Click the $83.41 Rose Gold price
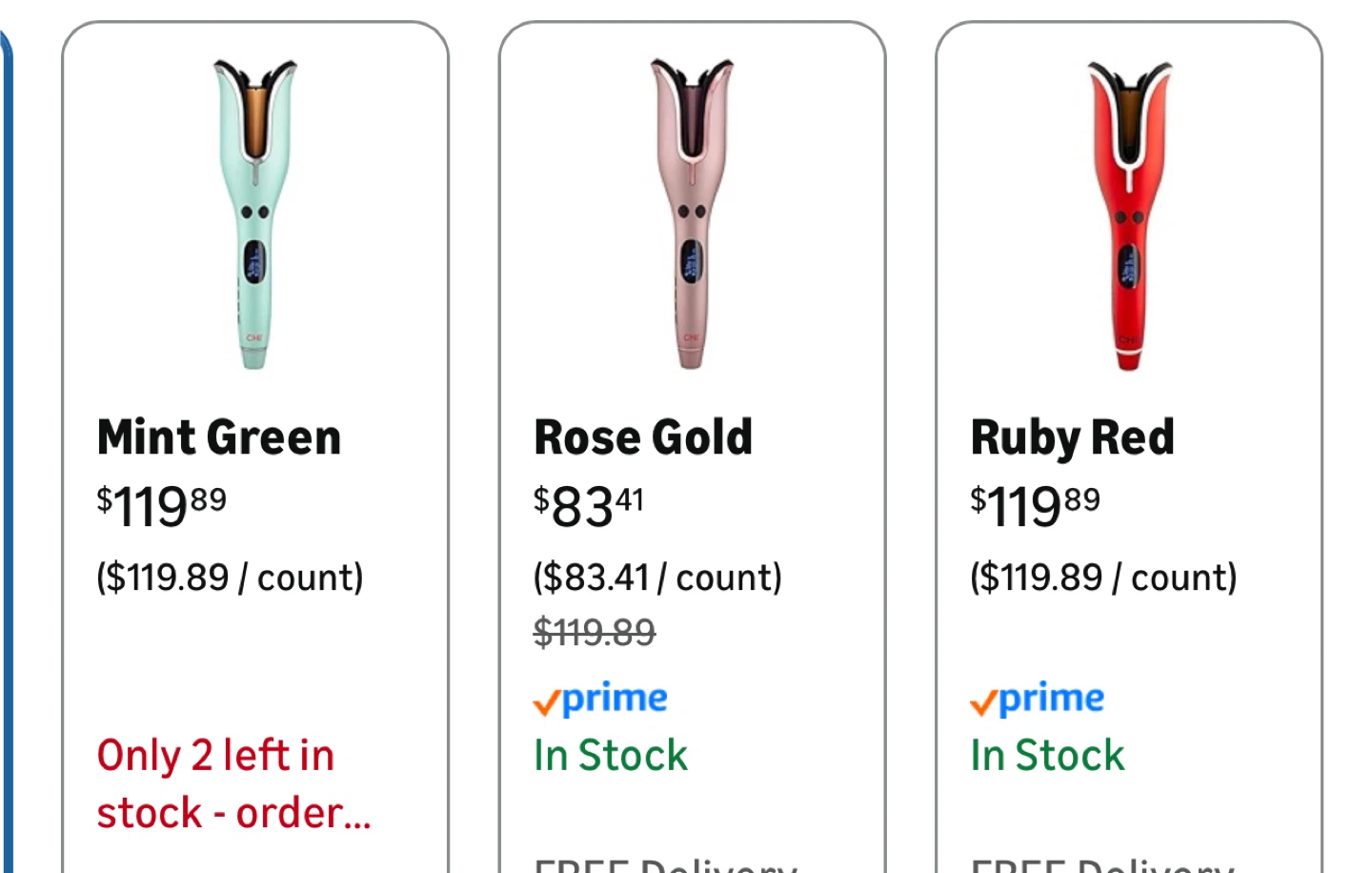The width and height of the screenshot is (1372, 873). pyautogui.click(x=589, y=505)
